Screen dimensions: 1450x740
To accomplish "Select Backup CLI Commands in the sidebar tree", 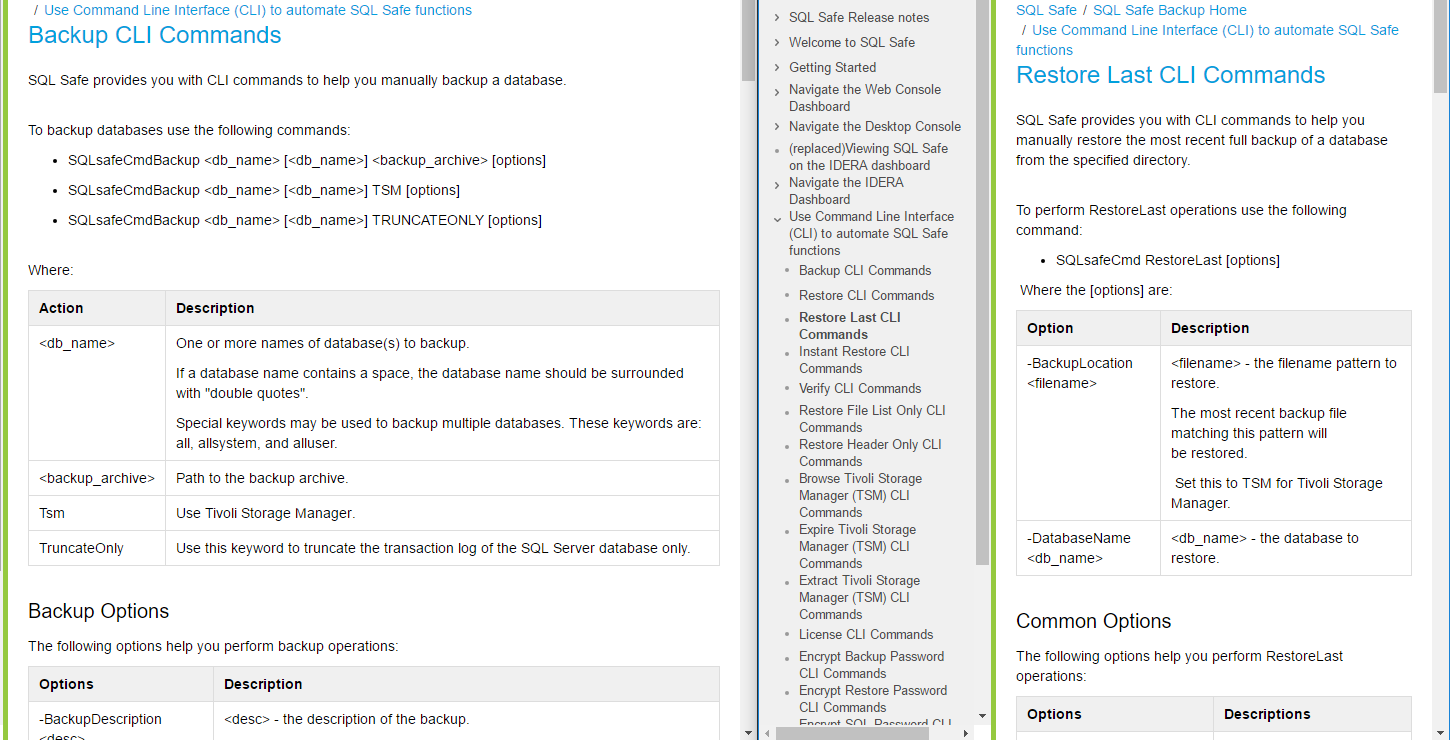I will point(865,270).
